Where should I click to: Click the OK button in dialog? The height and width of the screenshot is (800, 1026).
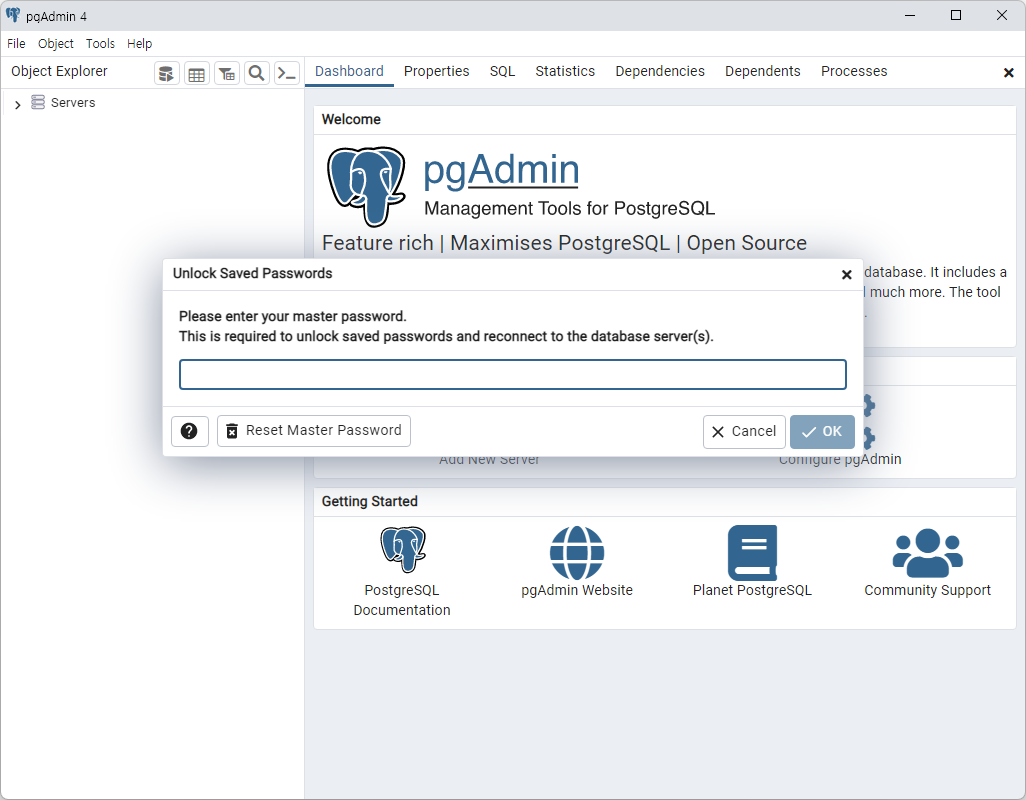(822, 432)
